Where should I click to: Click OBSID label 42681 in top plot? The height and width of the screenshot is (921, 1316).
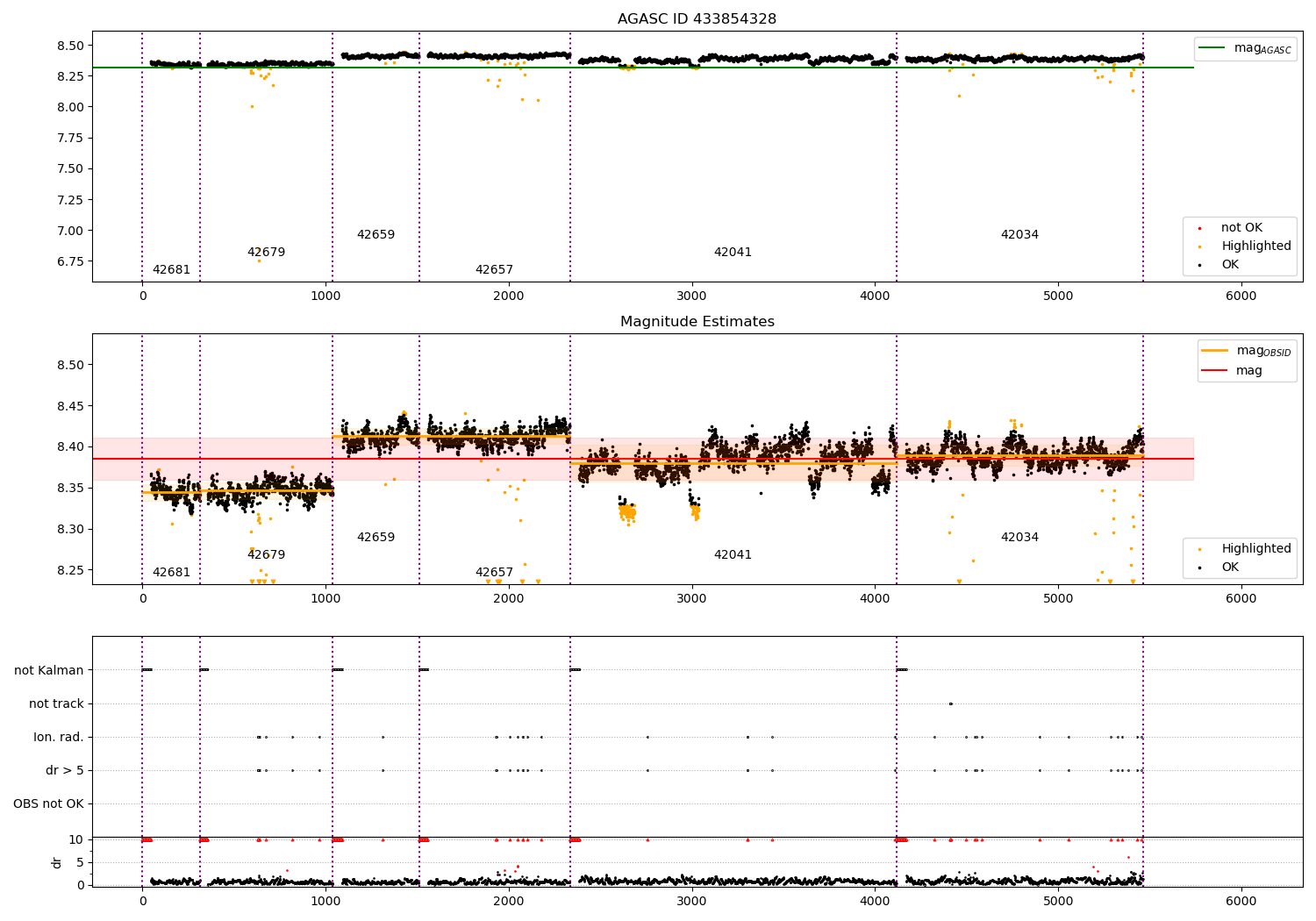point(171,270)
